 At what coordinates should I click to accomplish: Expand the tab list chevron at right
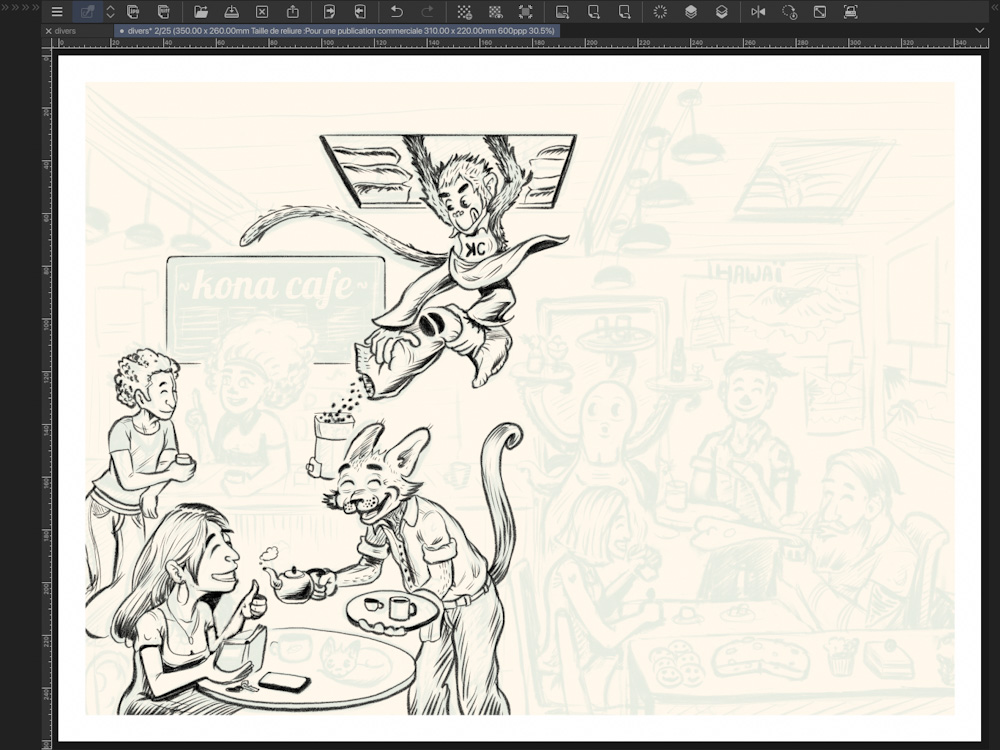click(979, 31)
